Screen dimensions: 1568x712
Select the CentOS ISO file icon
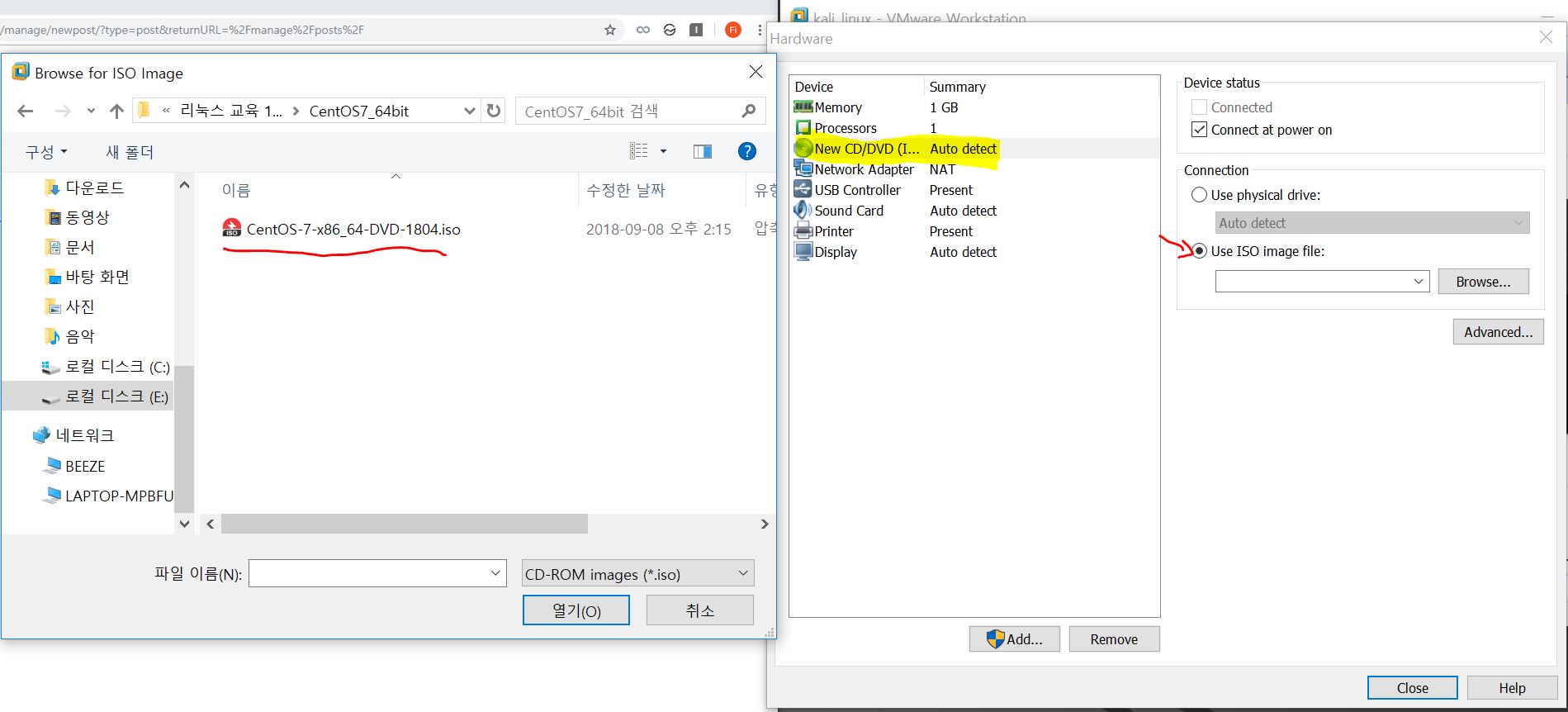coord(232,229)
